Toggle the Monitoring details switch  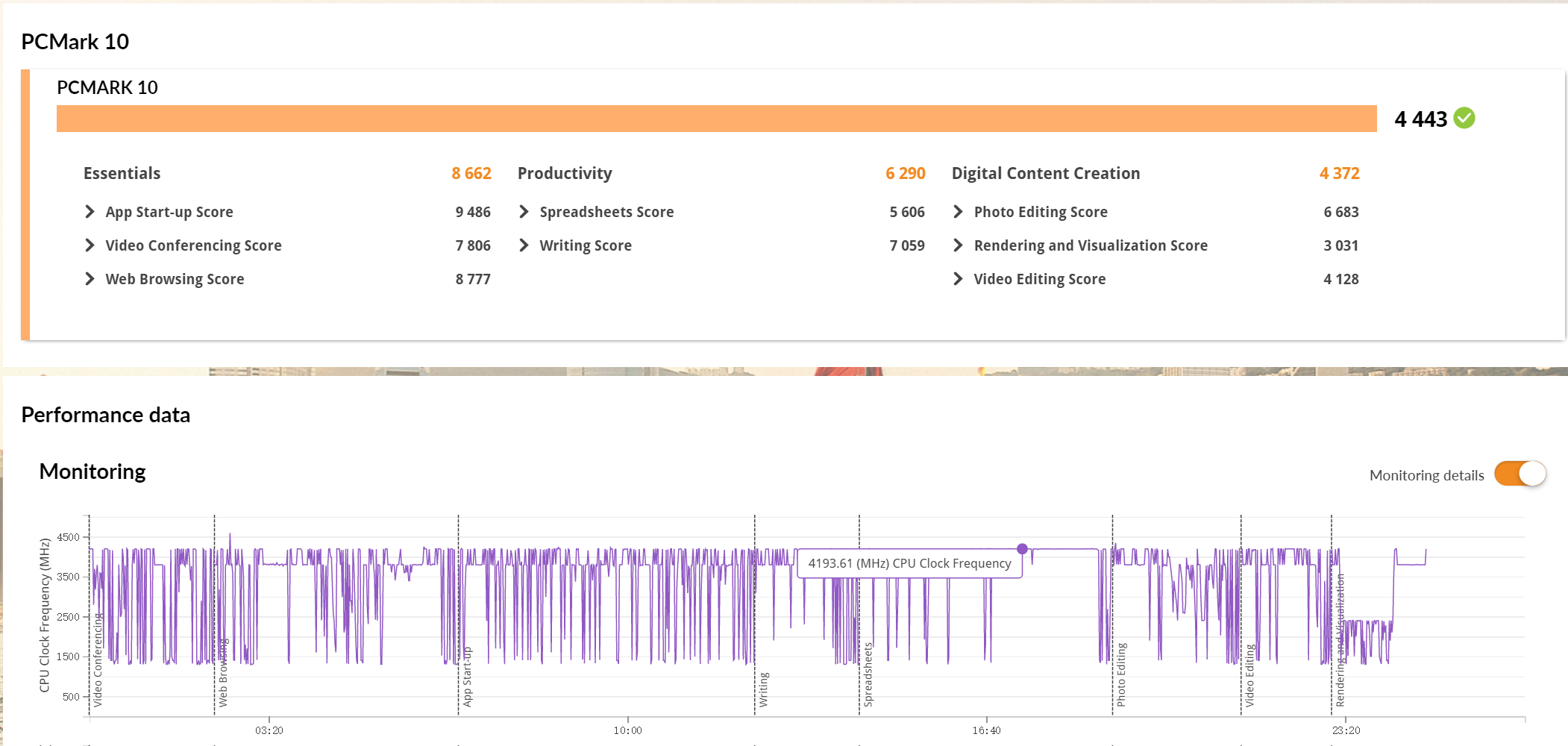click(x=1520, y=474)
